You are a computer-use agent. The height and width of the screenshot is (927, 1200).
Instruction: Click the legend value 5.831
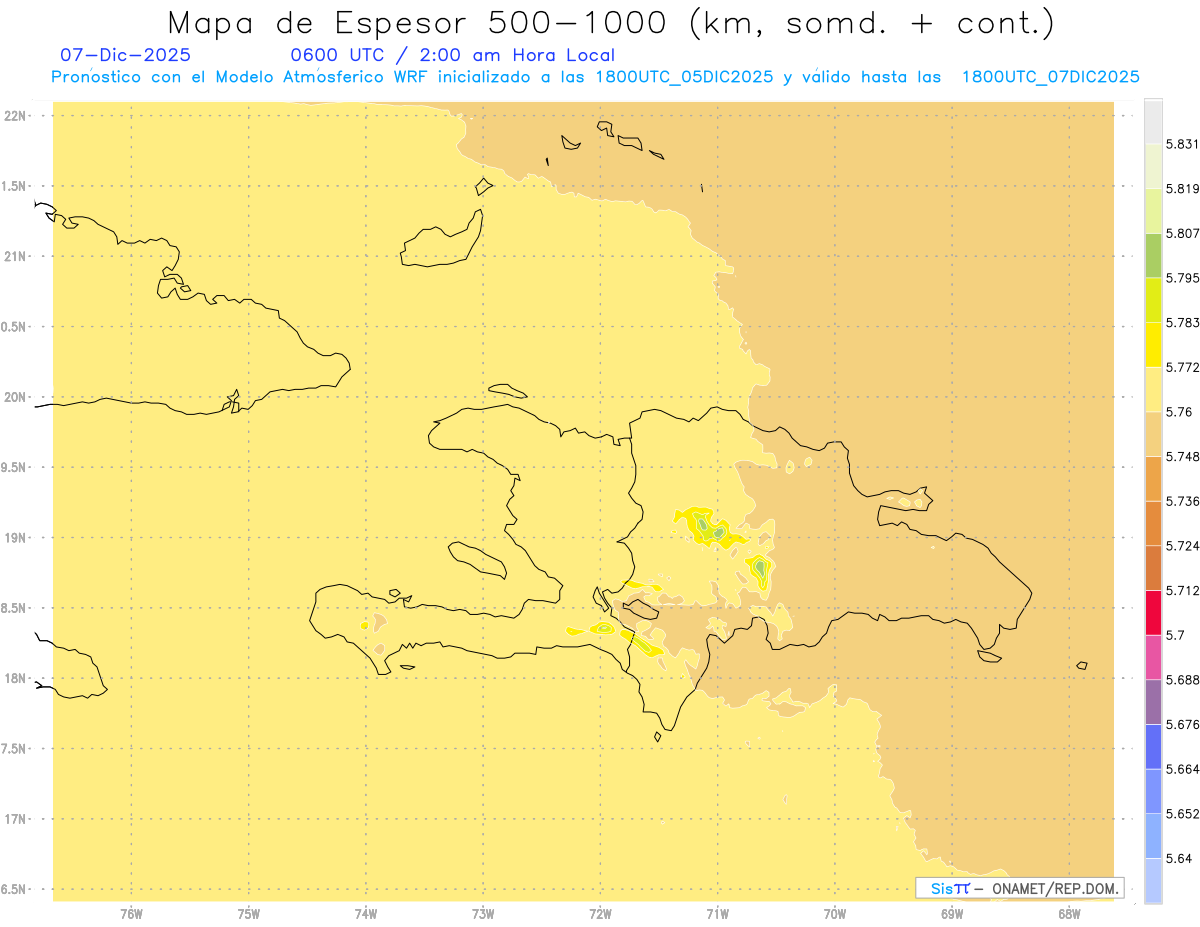[1182, 144]
